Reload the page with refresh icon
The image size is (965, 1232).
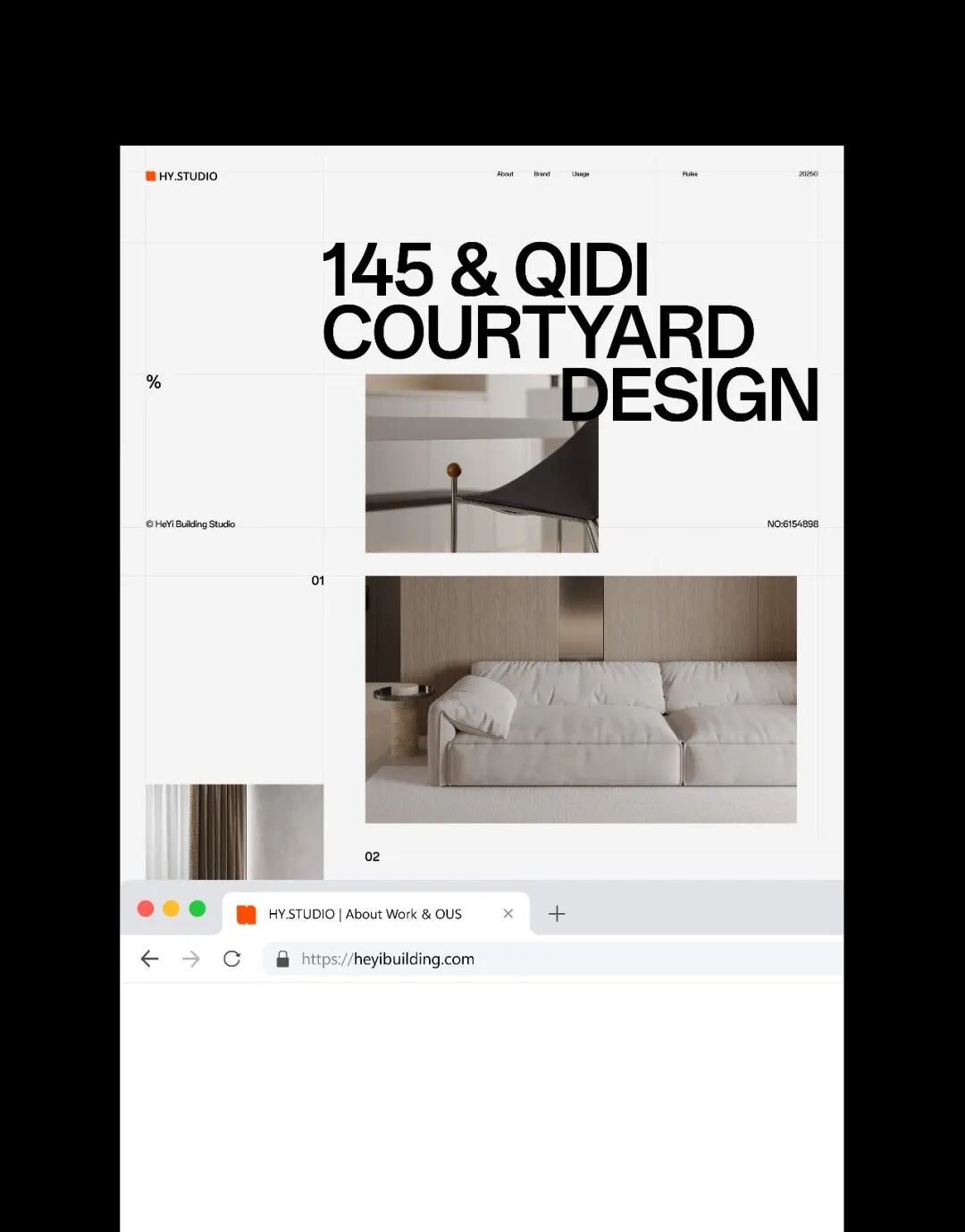[x=232, y=959]
